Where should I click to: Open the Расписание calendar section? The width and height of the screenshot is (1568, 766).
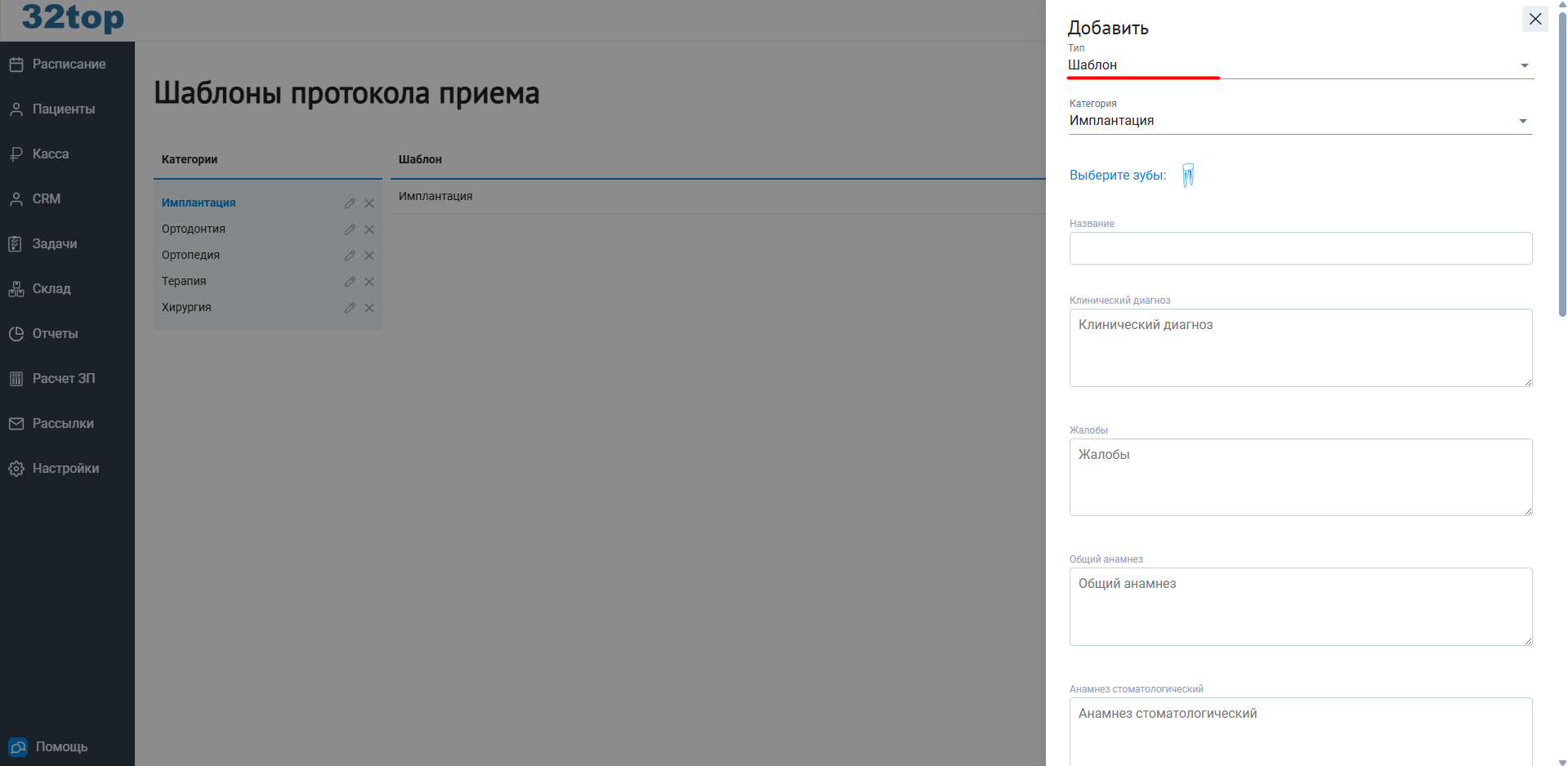(x=69, y=64)
